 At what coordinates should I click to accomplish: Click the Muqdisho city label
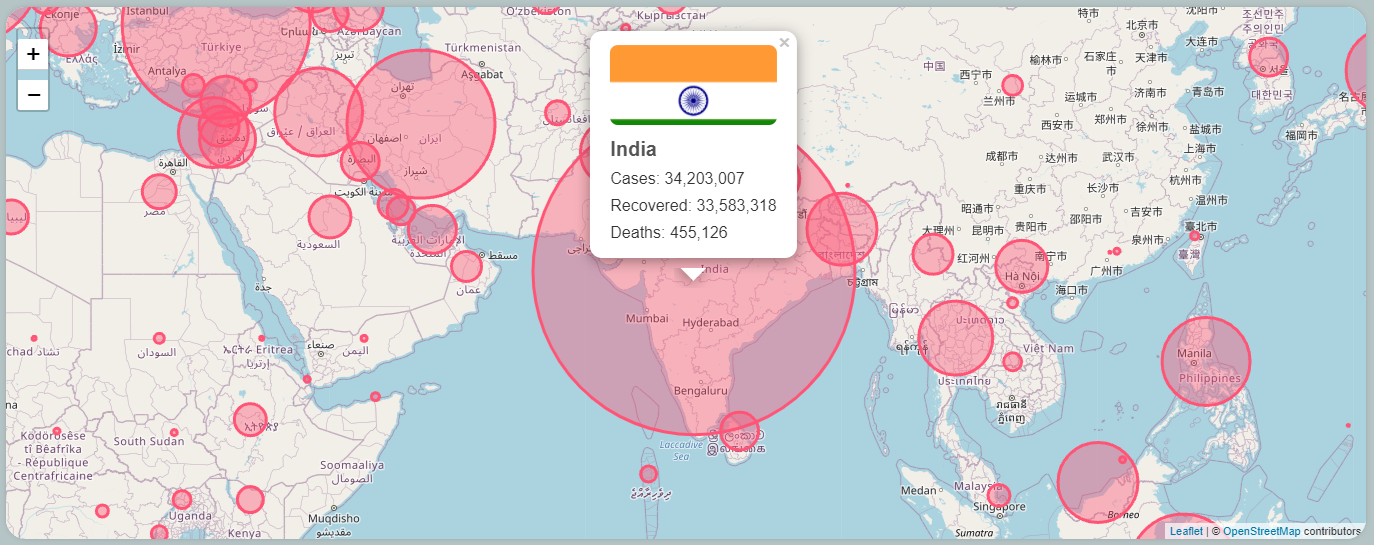click(x=334, y=518)
